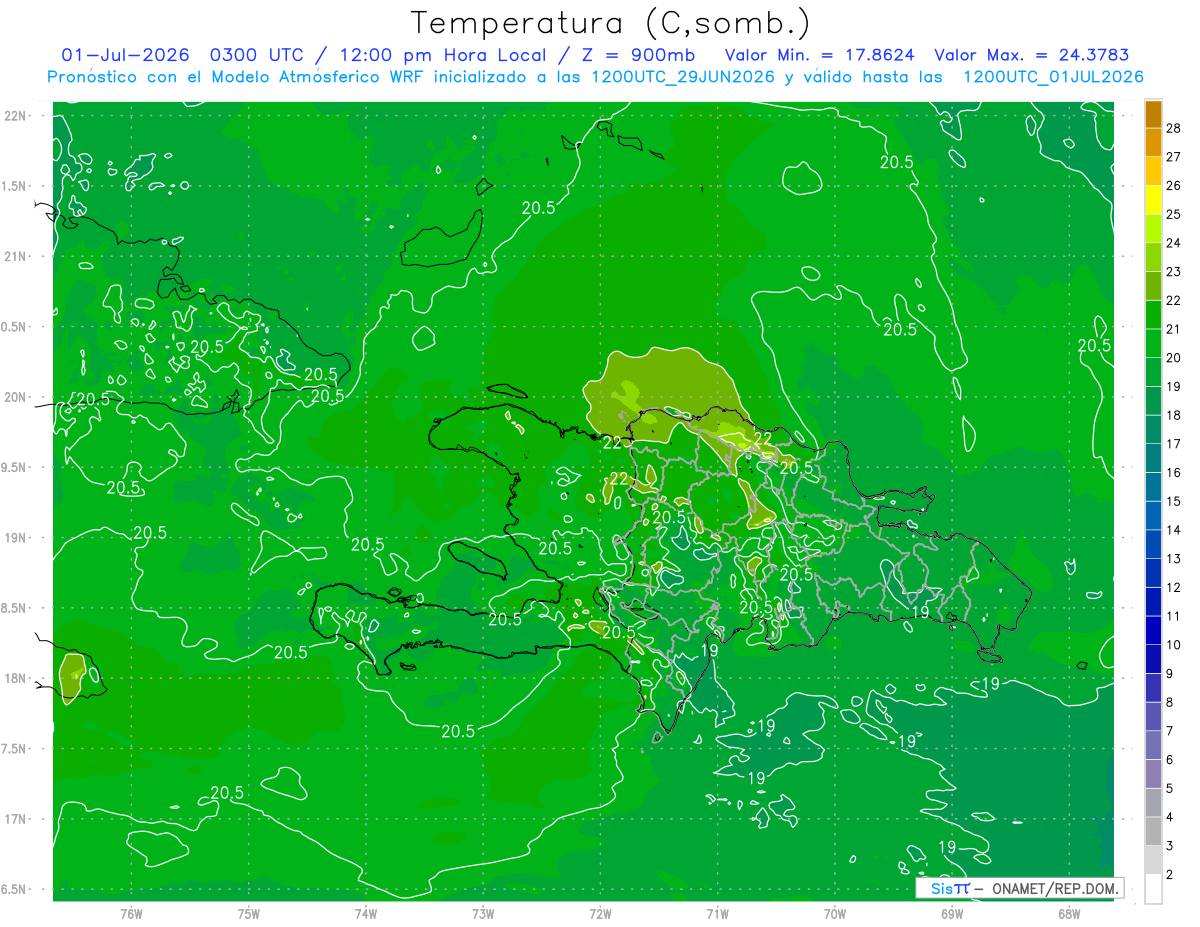Click the dark blue swatch between 10 and 11

(x=1153, y=630)
